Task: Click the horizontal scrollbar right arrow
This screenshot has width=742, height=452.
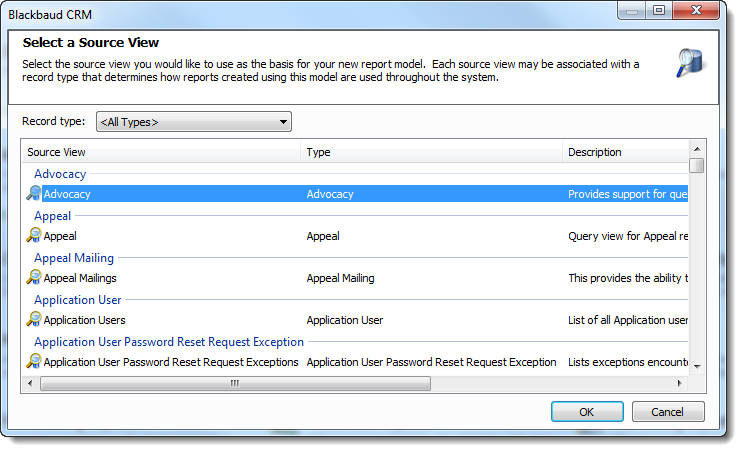Action: coord(680,383)
